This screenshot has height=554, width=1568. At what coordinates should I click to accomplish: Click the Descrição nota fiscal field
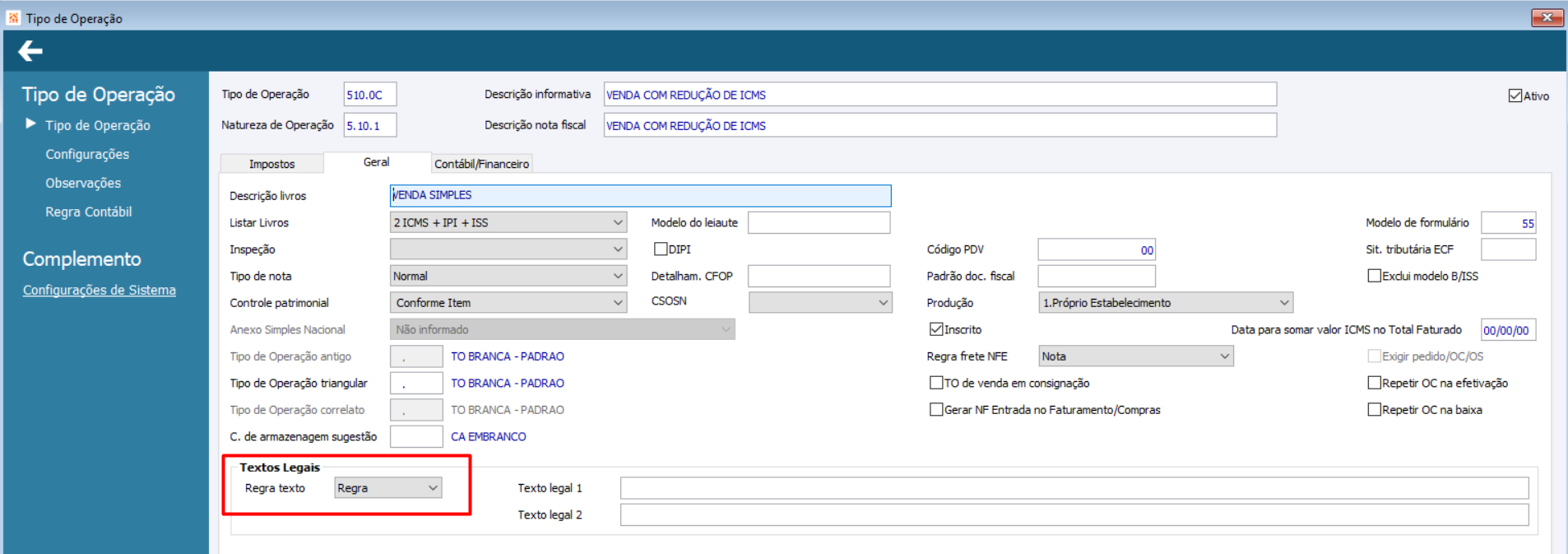coord(940,125)
